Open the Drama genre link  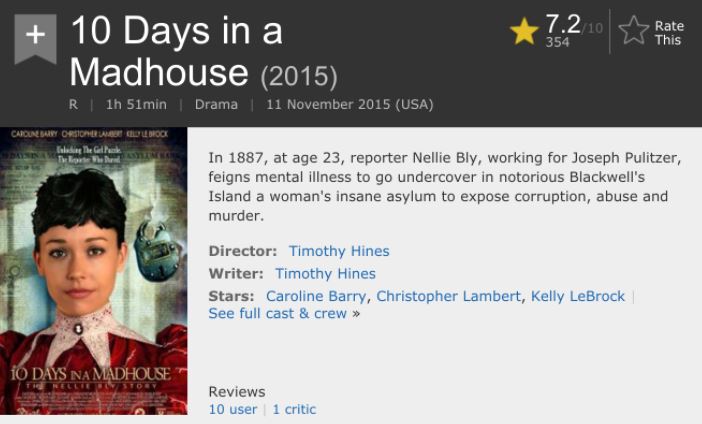[x=216, y=104]
